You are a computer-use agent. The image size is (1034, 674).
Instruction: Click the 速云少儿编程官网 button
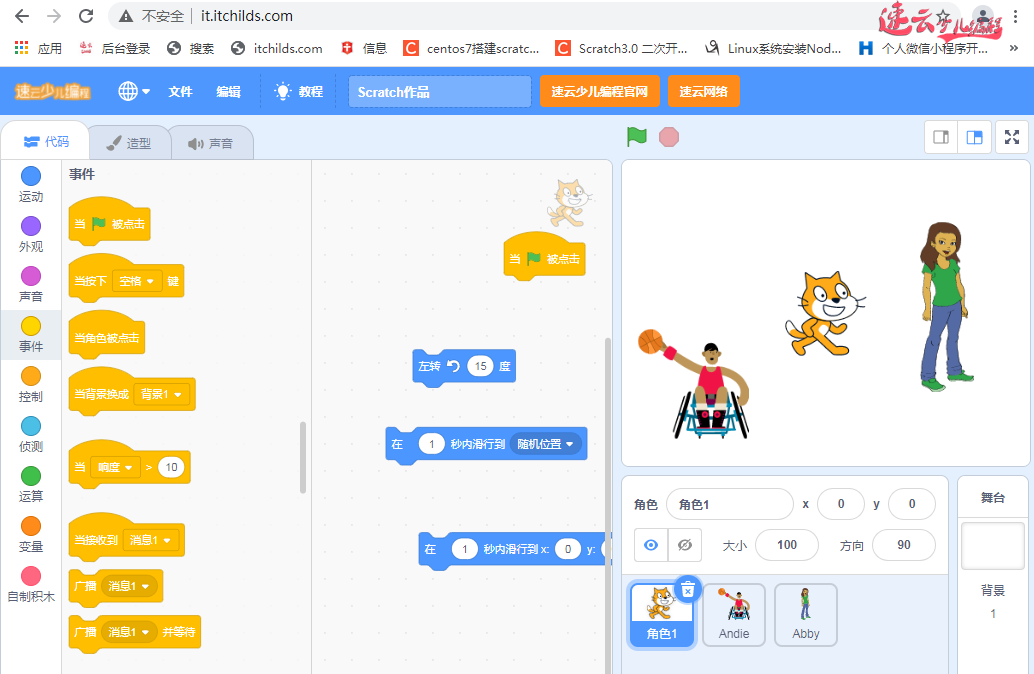(599, 91)
